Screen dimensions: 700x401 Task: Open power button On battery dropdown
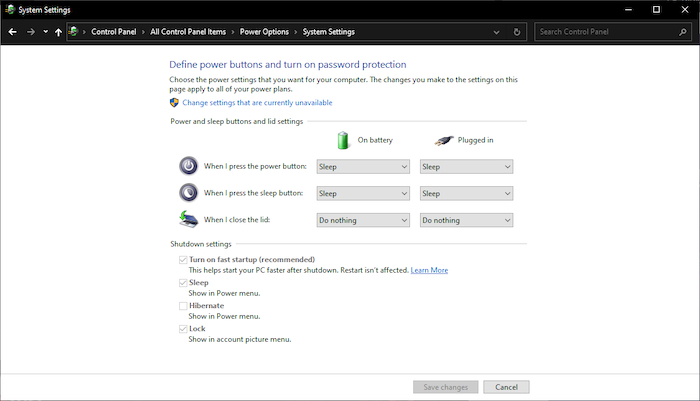[363, 167]
